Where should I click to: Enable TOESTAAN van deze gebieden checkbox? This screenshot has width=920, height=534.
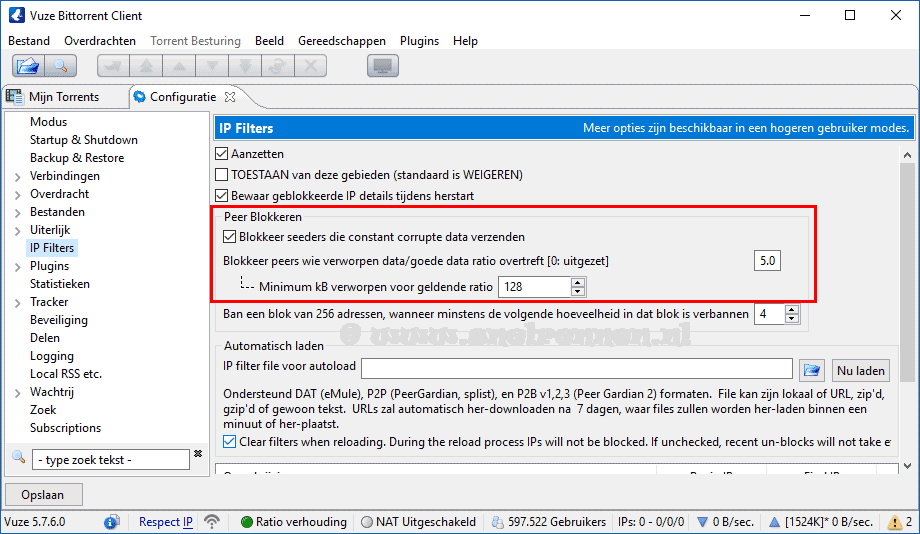coord(221,175)
